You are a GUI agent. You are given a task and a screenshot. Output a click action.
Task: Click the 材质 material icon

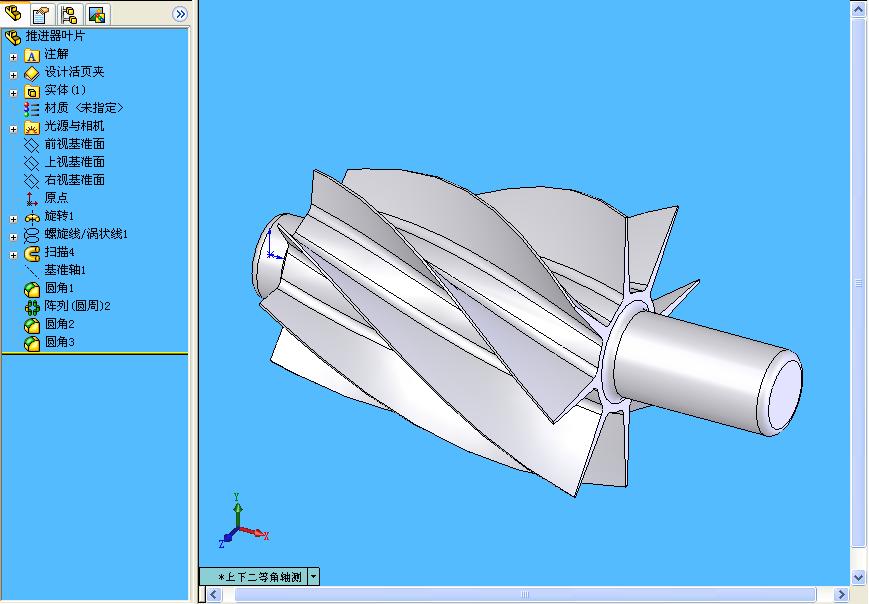(32, 109)
